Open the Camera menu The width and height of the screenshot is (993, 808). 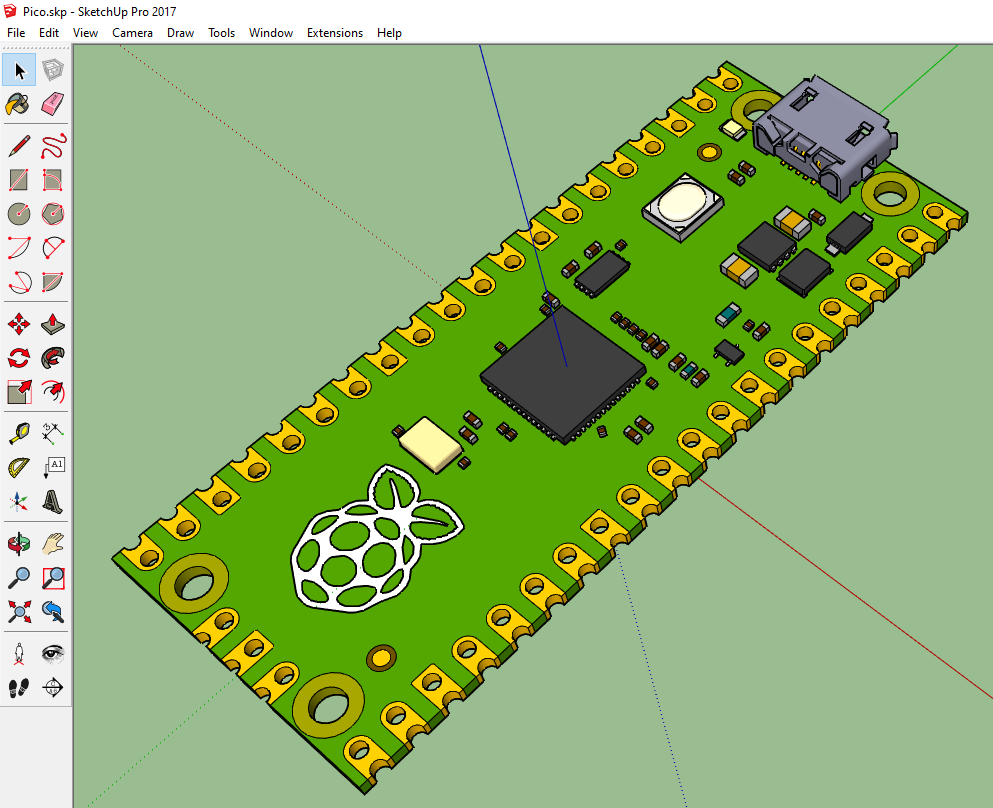pos(132,32)
